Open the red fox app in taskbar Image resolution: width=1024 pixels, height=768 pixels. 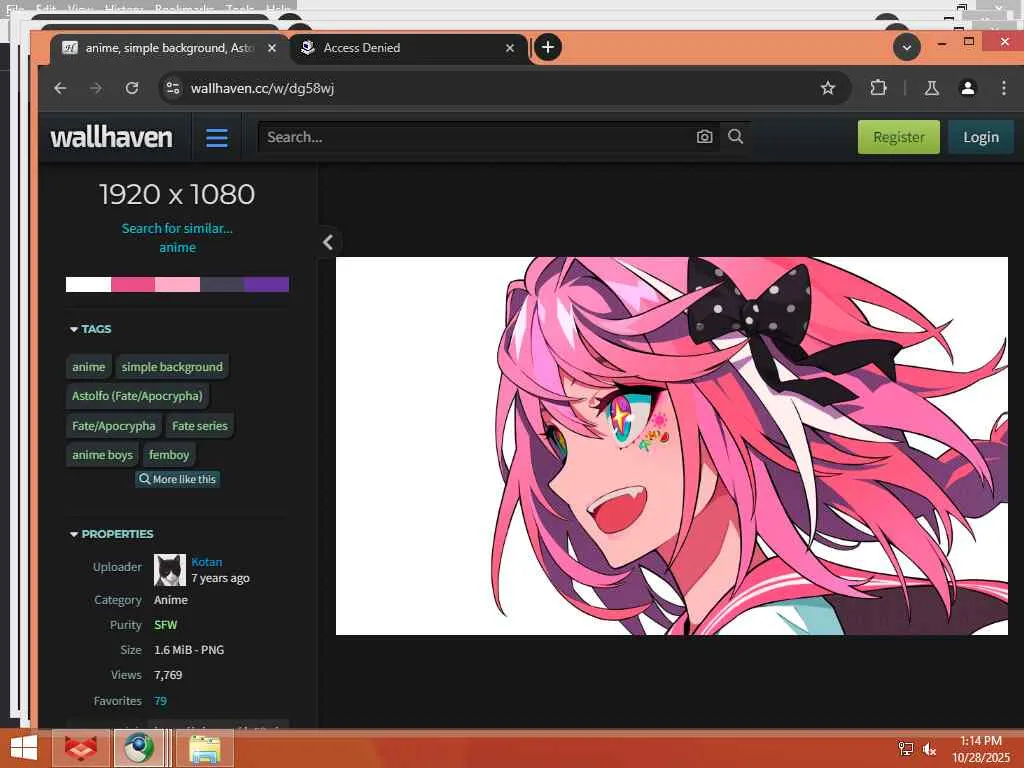pos(81,748)
